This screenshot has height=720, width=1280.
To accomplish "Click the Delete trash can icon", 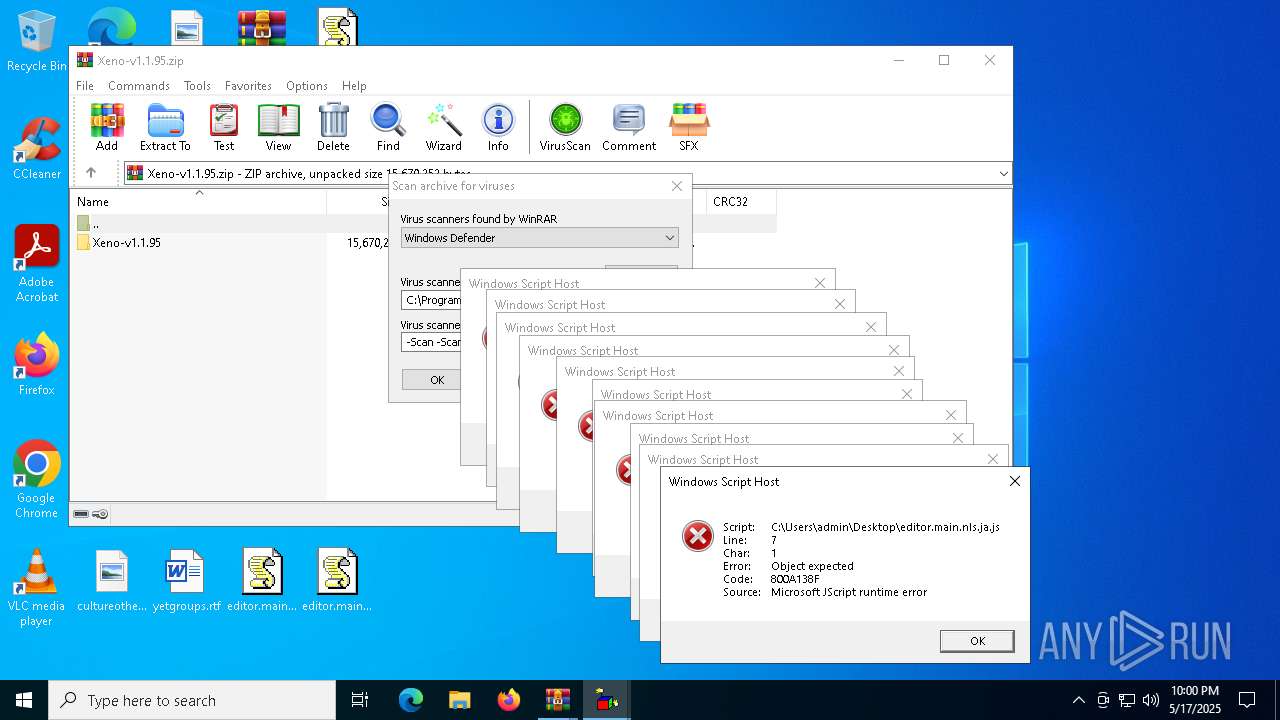I will click(x=333, y=127).
